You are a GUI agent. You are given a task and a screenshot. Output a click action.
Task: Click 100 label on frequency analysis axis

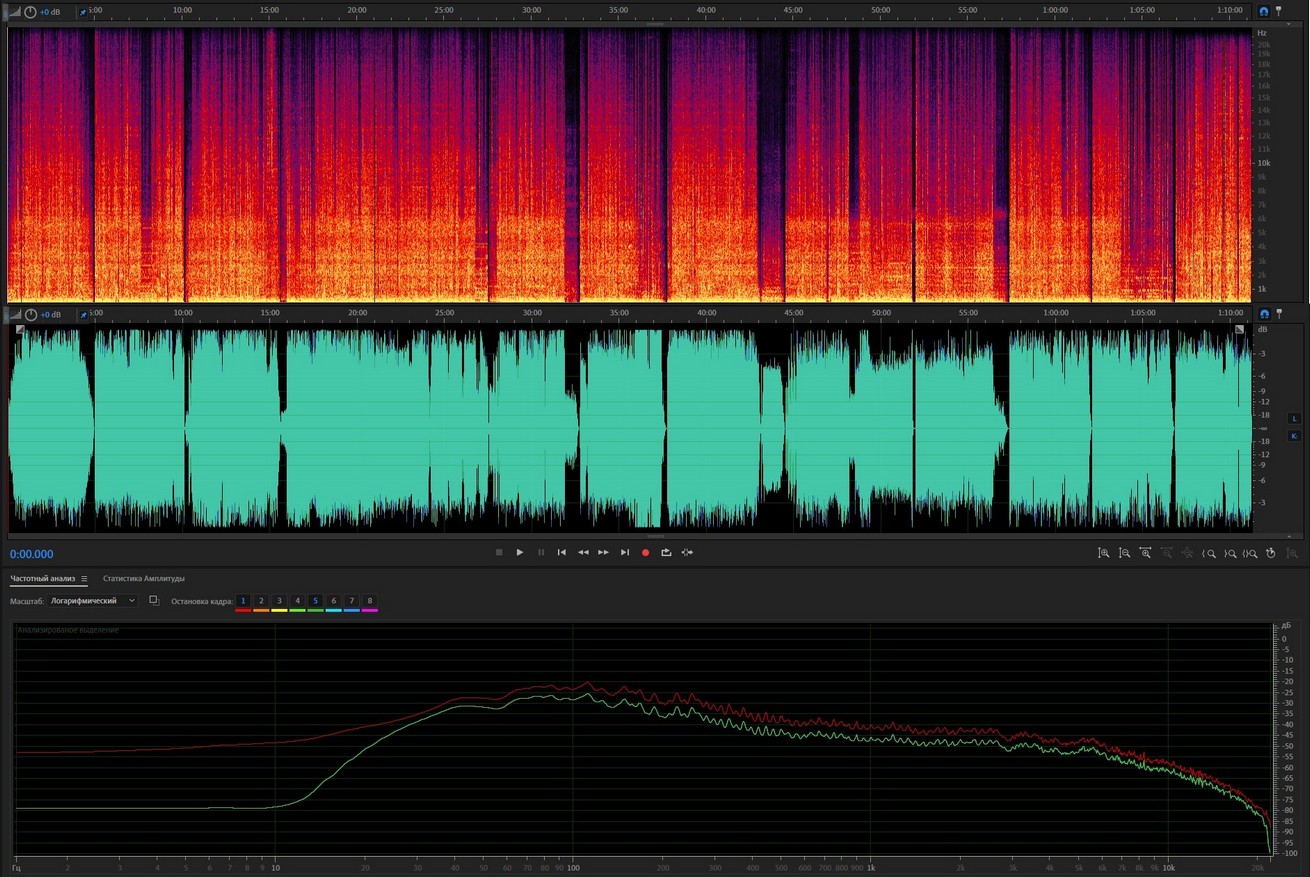[x=572, y=869]
